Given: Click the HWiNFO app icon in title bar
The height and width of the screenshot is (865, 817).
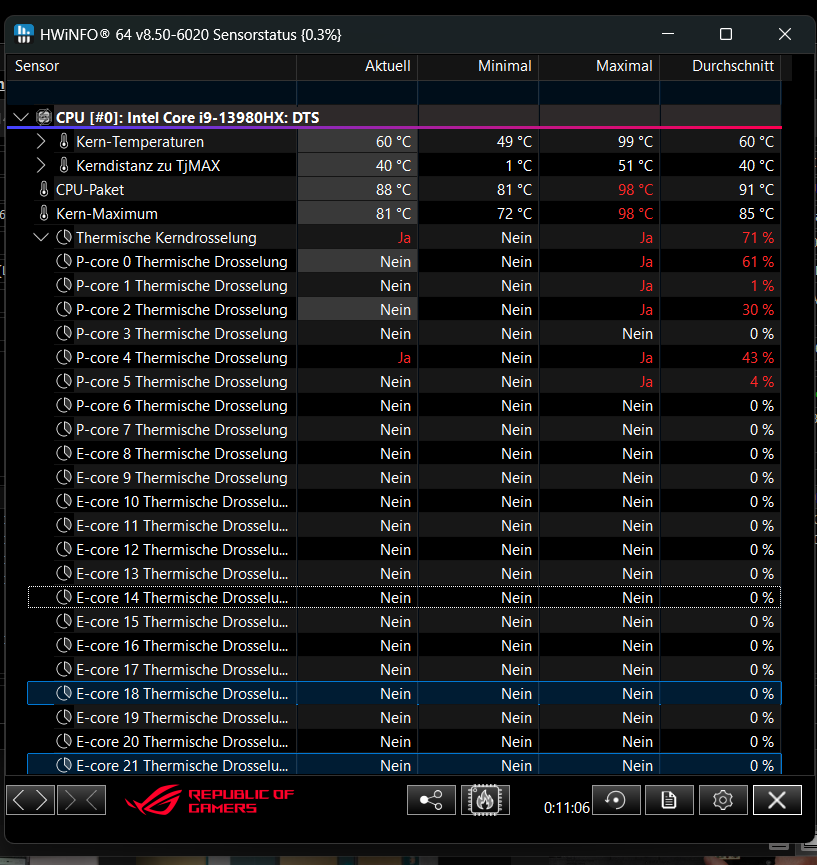Looking at the screenshot, I should pos(24,34).
